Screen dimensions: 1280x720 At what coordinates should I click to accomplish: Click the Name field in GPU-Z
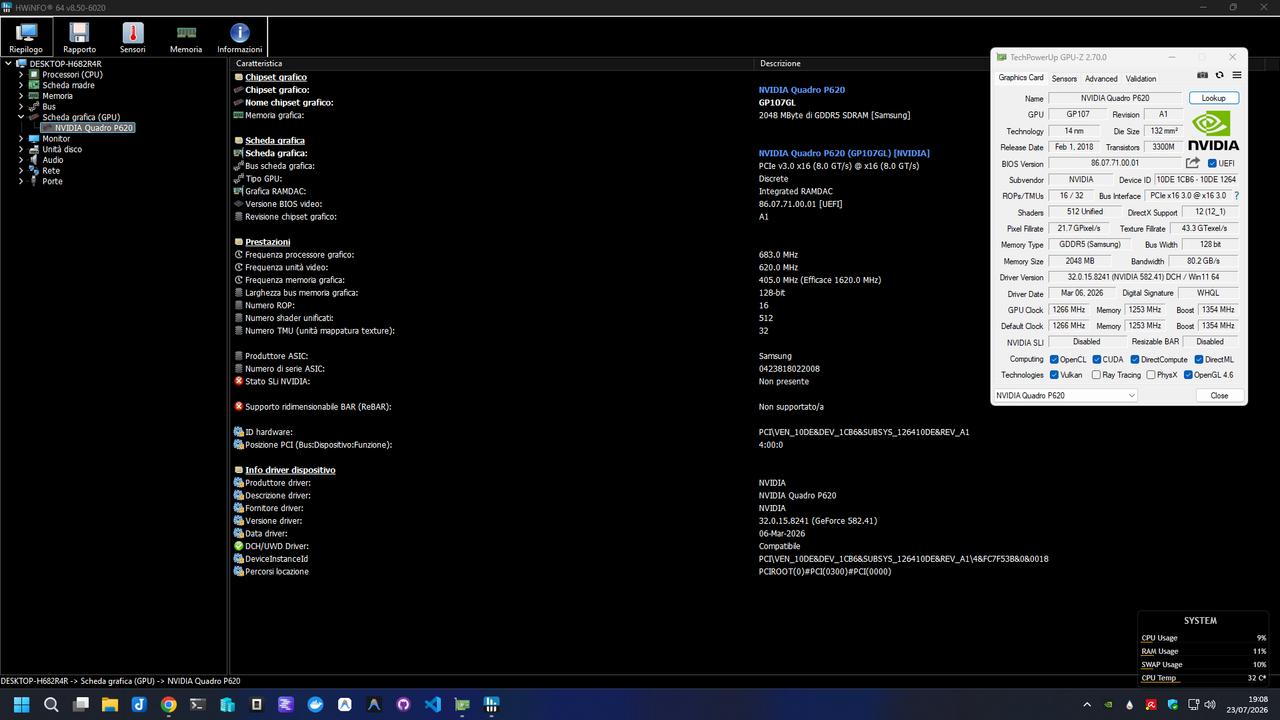(x=1115, y=98)
